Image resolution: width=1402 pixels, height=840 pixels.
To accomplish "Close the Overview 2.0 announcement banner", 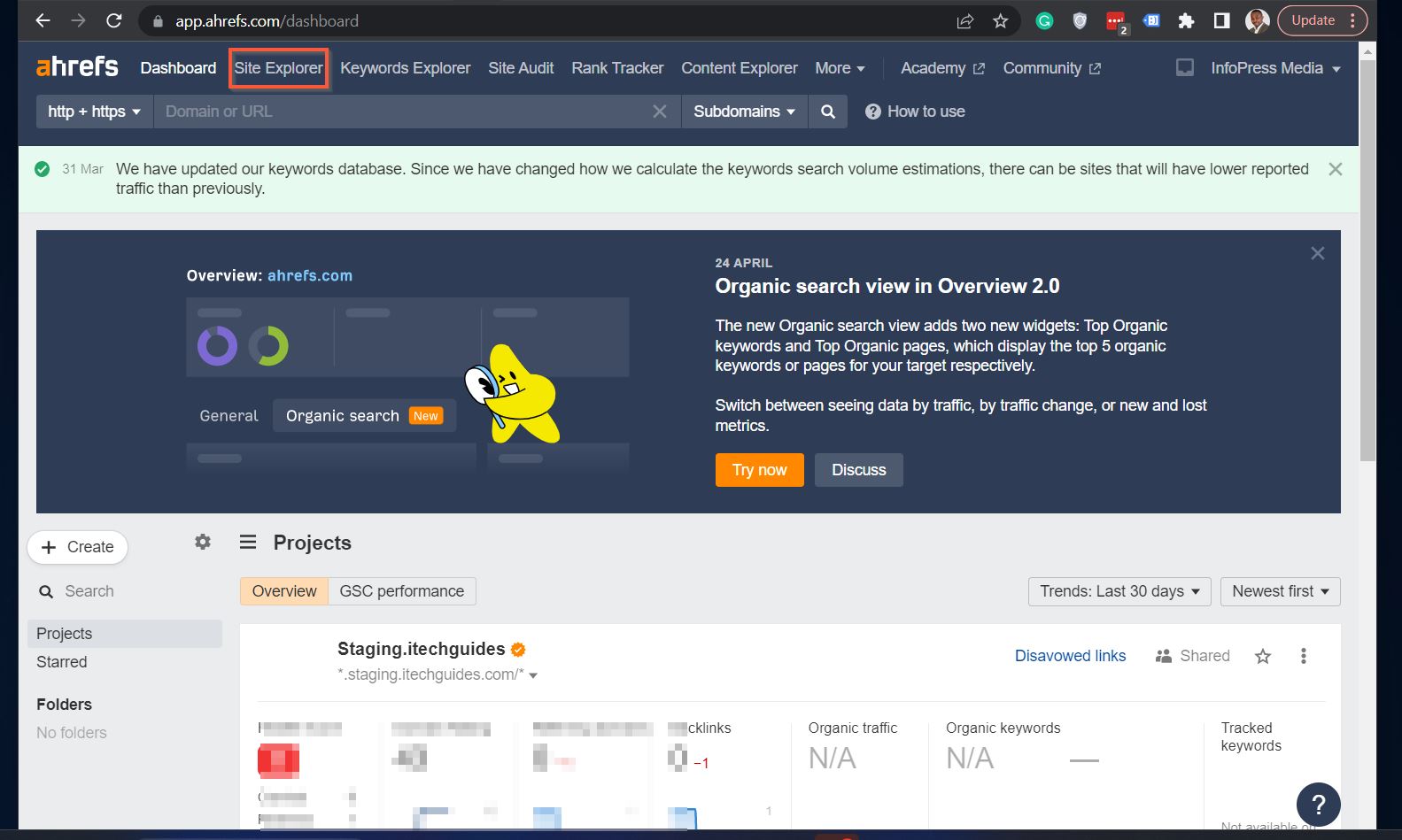I will (1318, 253).
